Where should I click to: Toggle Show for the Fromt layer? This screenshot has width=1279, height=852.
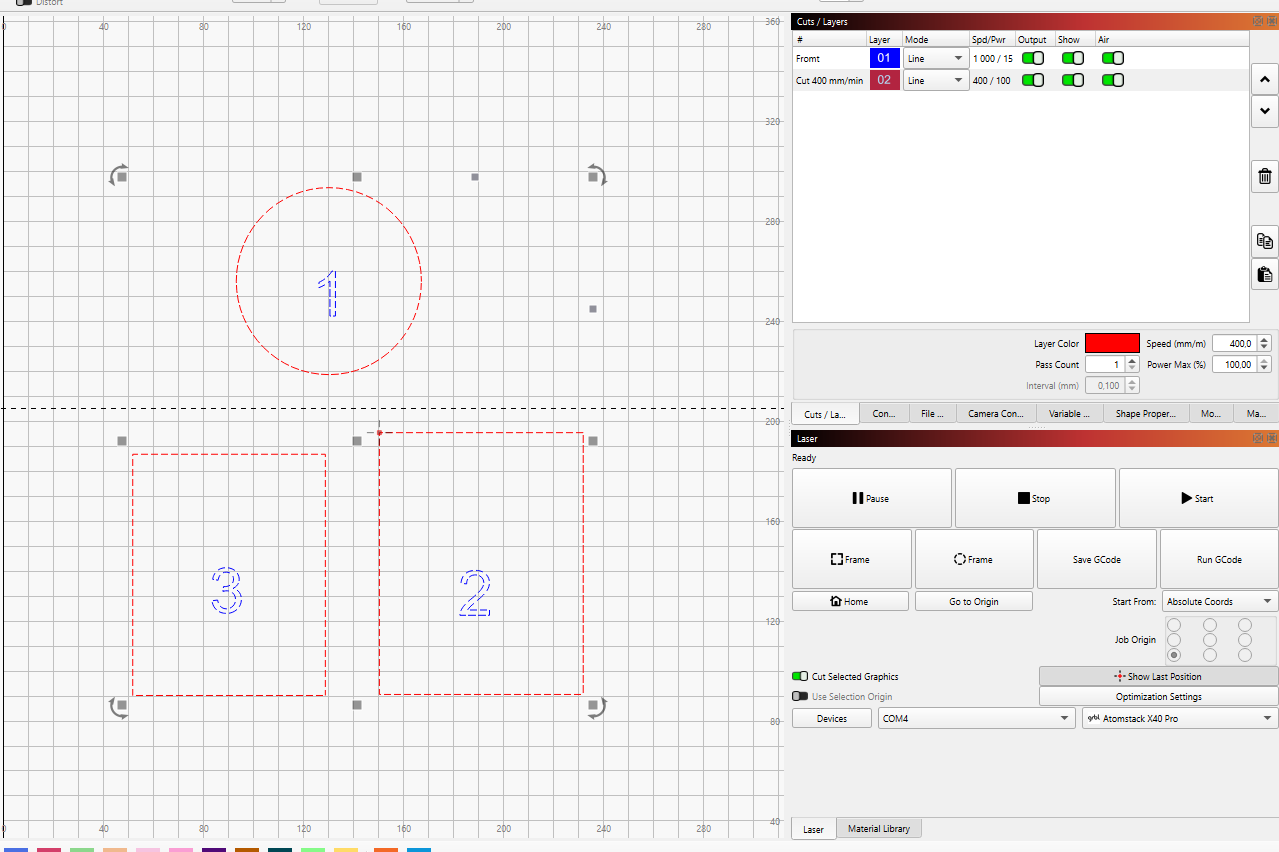point(1073,58)
